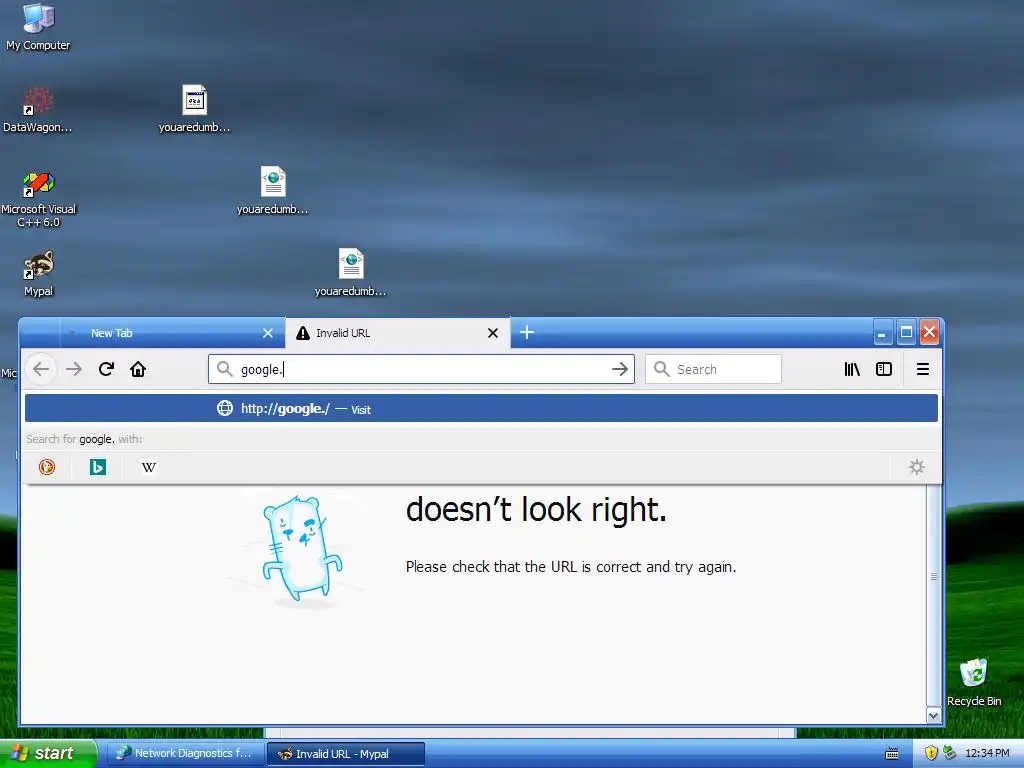
Task: Click the address bar containing google.
Action: [x=421, y=369]
